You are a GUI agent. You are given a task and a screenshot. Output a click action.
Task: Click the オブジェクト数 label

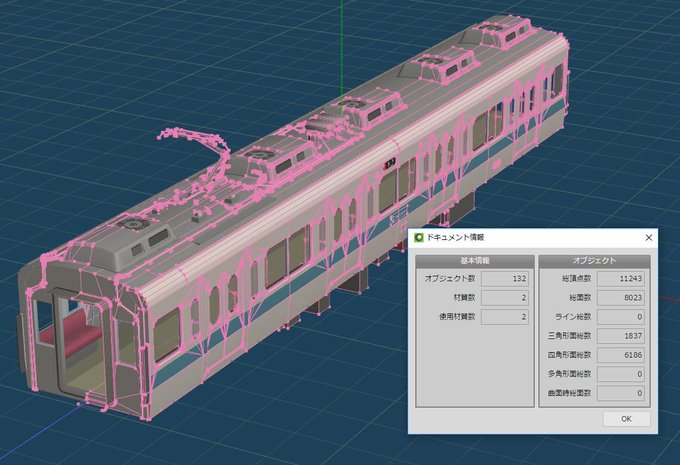click(x=450, y=278)
